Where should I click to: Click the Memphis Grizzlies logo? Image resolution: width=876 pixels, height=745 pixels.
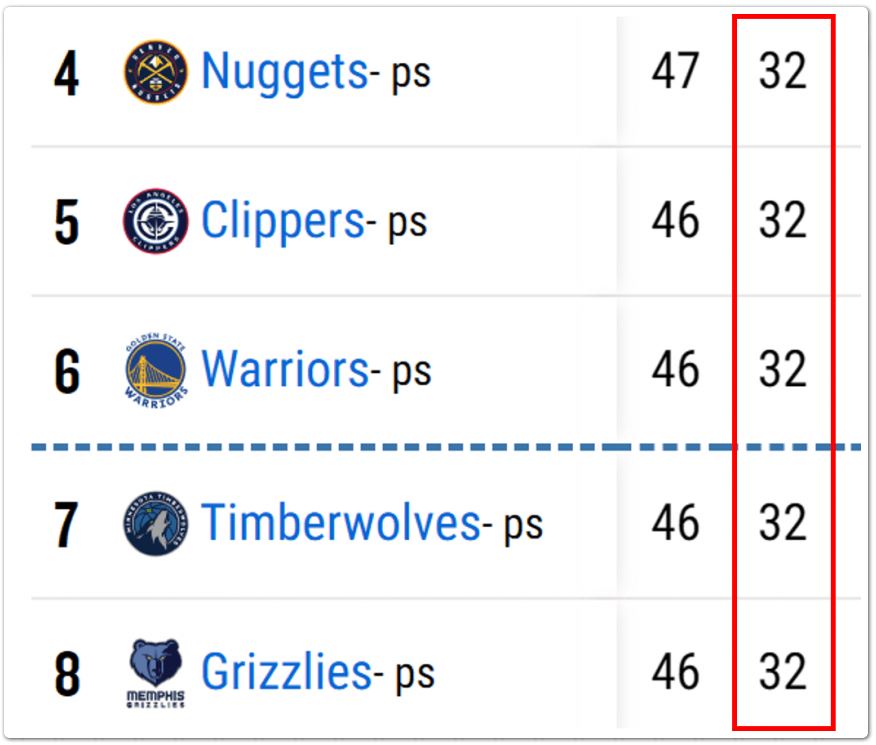155,674
